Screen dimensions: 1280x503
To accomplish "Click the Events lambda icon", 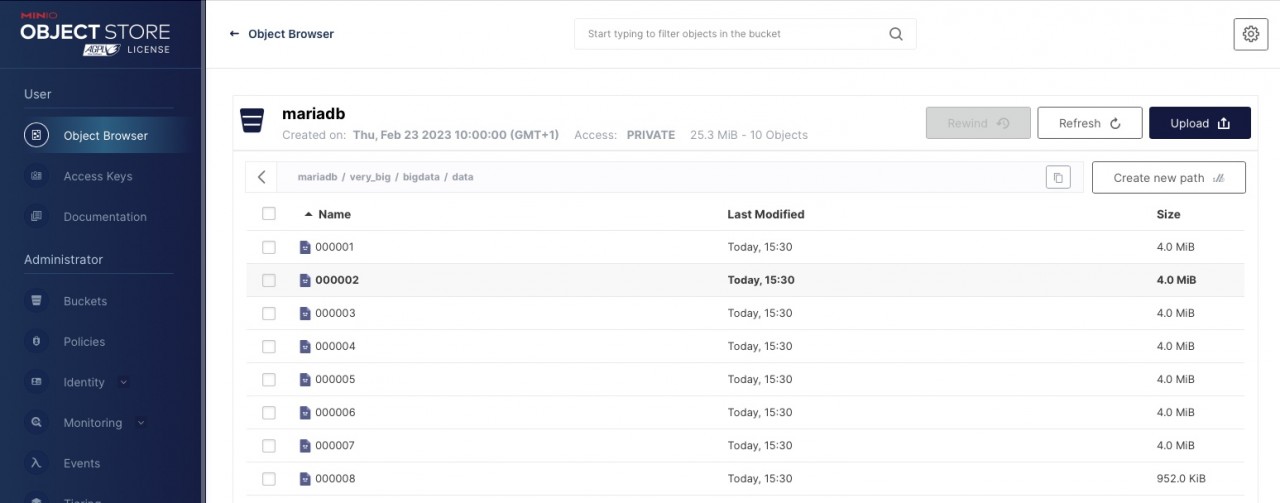I will pyautogui.click(x=36, y=463).
